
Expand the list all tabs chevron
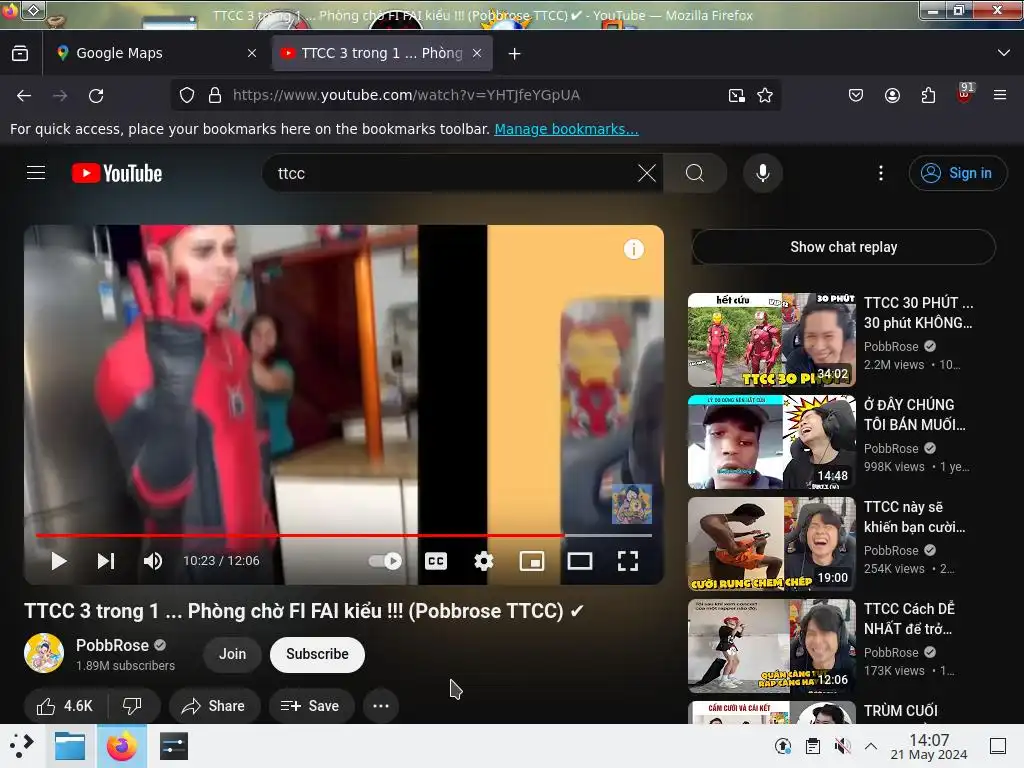click(1004, 54)
